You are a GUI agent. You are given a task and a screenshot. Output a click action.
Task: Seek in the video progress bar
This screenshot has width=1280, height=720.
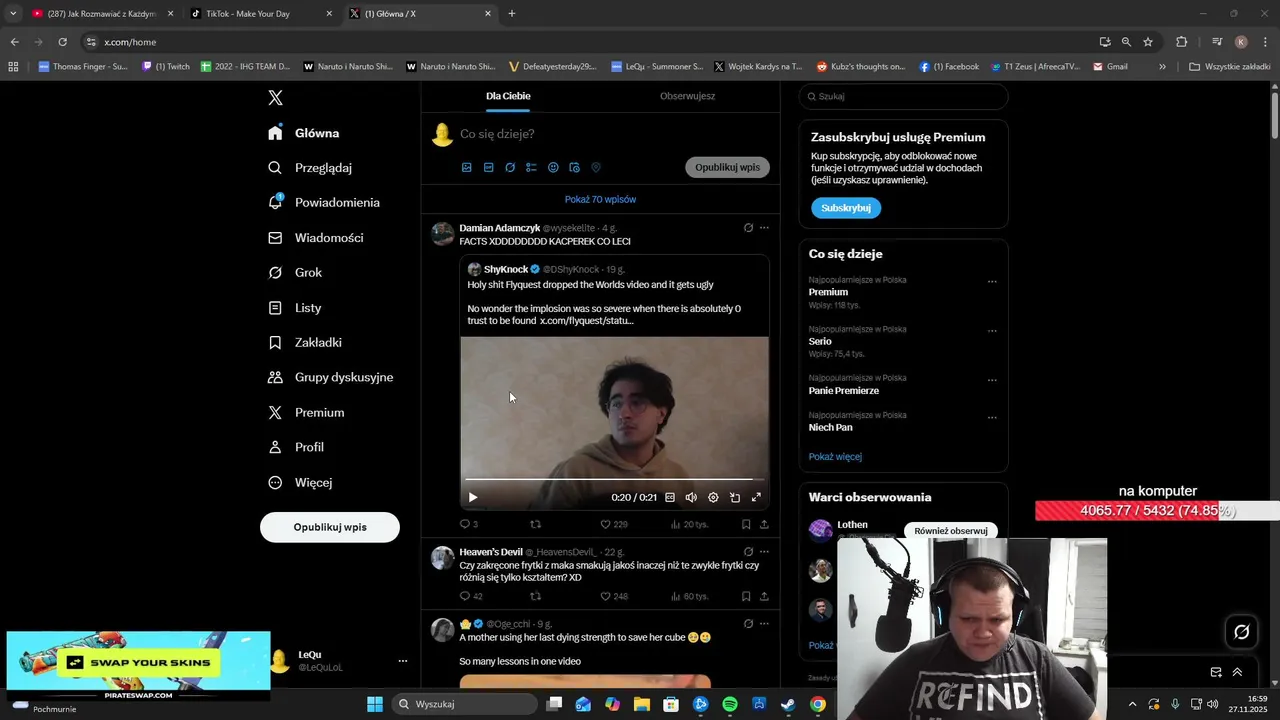click(613, 480)
